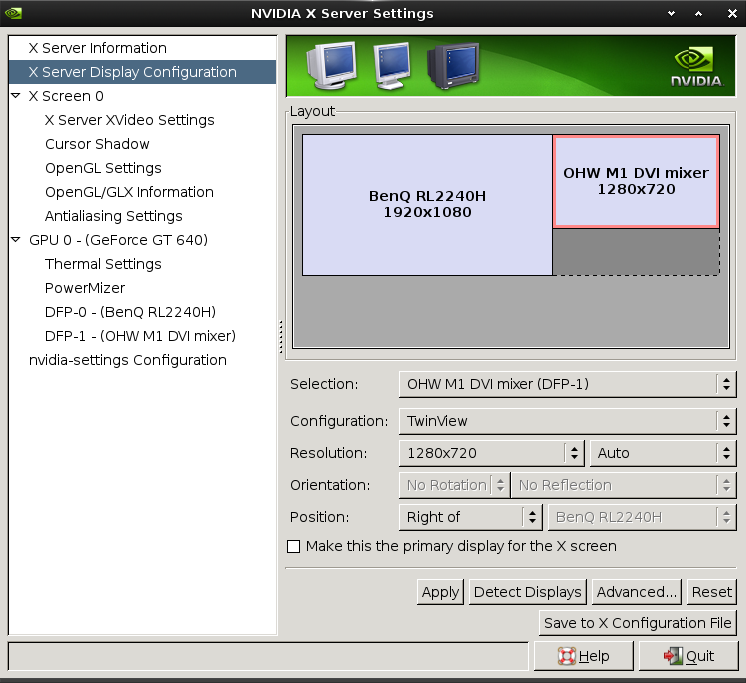Click the NVIDIA icon in the title bar
The height and width of the screenshot is (683, 746).
click(x=13, y=13)
